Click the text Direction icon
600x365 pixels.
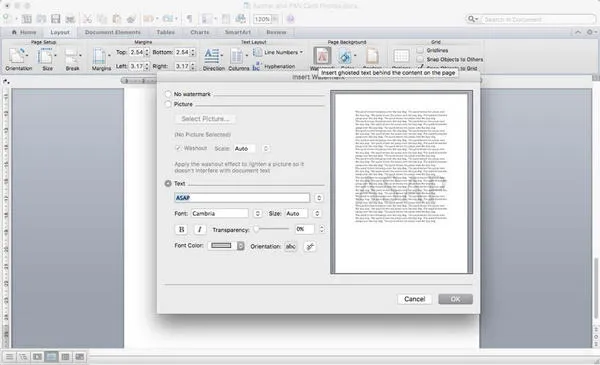coord(212,56)
